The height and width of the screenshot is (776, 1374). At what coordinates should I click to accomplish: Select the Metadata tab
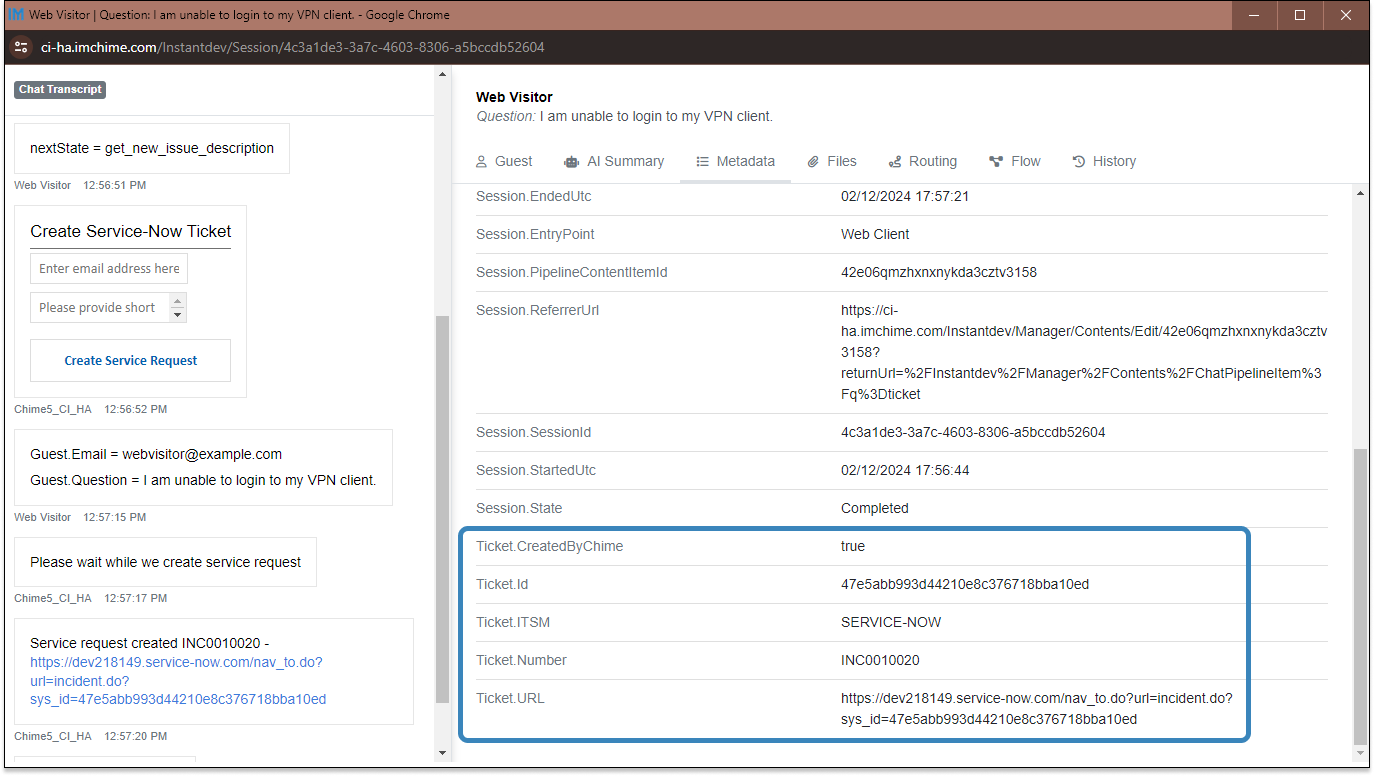(735, 161)
